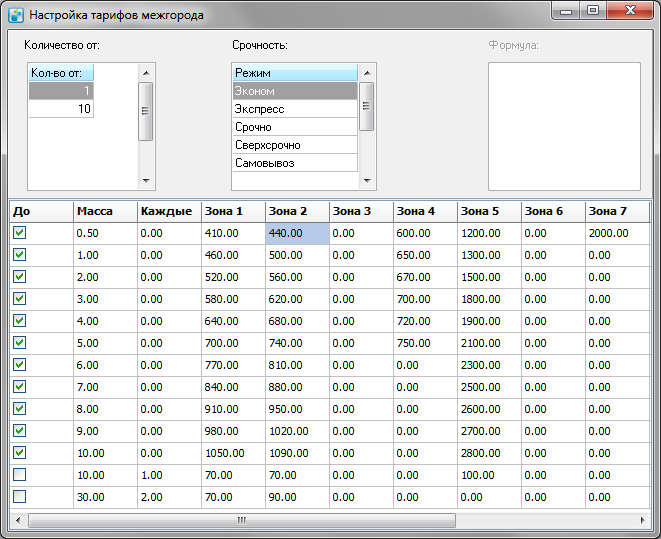The height and width of the screenshot is (539, 661).
Task: Click the 410.00 cell in Зона 1
Action: 233,233
